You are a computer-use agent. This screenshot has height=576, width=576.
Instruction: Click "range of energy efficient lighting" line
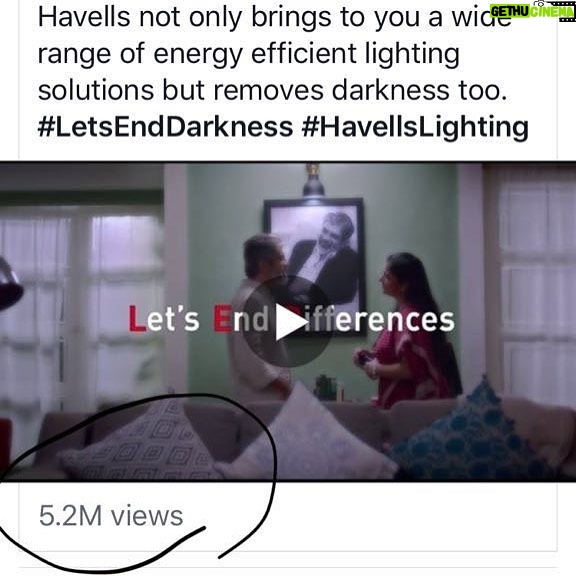249,54
